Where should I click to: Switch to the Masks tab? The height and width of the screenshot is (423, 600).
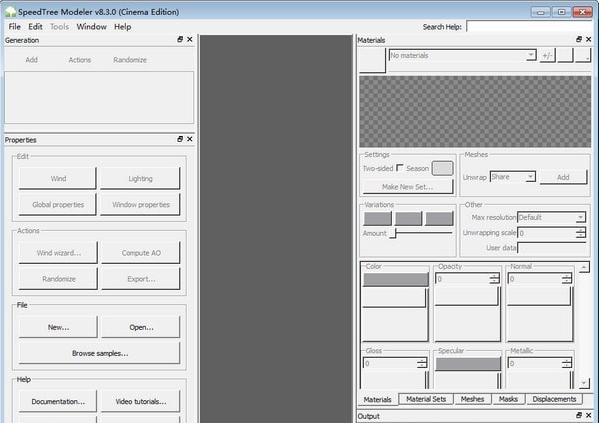click(x=508, y=399)
